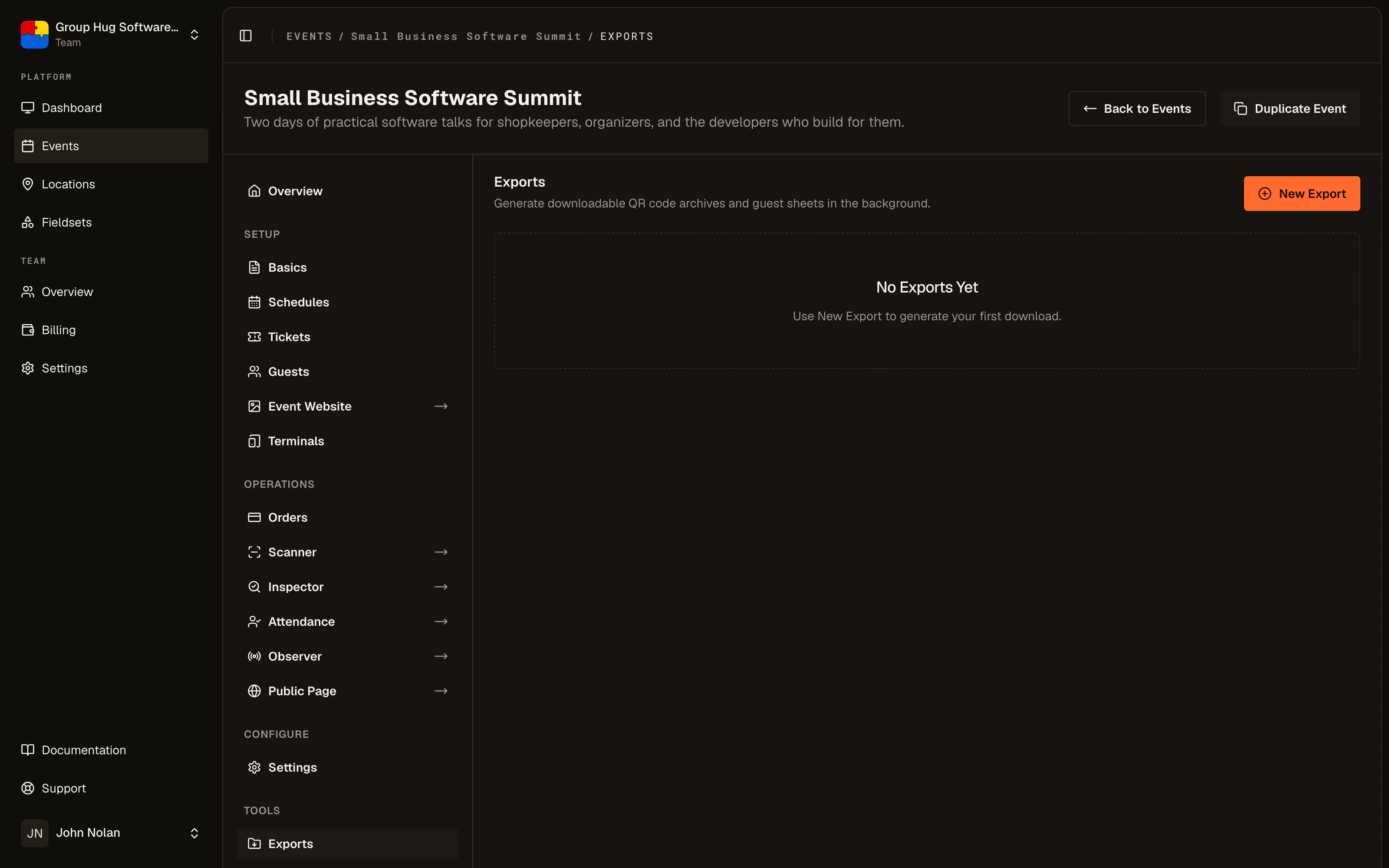Click the Terminals device icon
1389x868 pixels.
coord(254,441)
